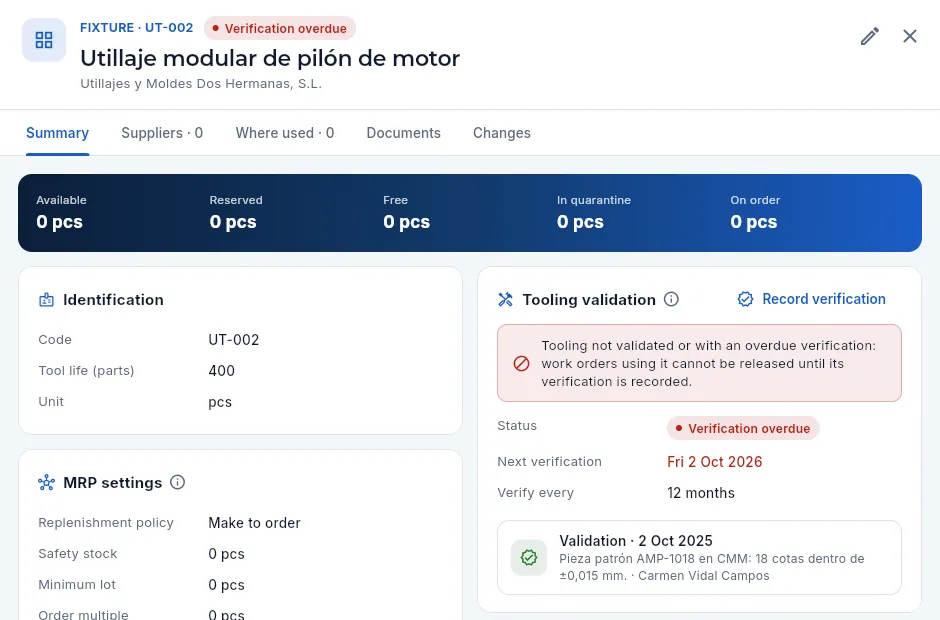The width and height of the screenshot is (940, 620).
Task: Click the title Utillaje modular de pilón de motor
Action: 270,58
